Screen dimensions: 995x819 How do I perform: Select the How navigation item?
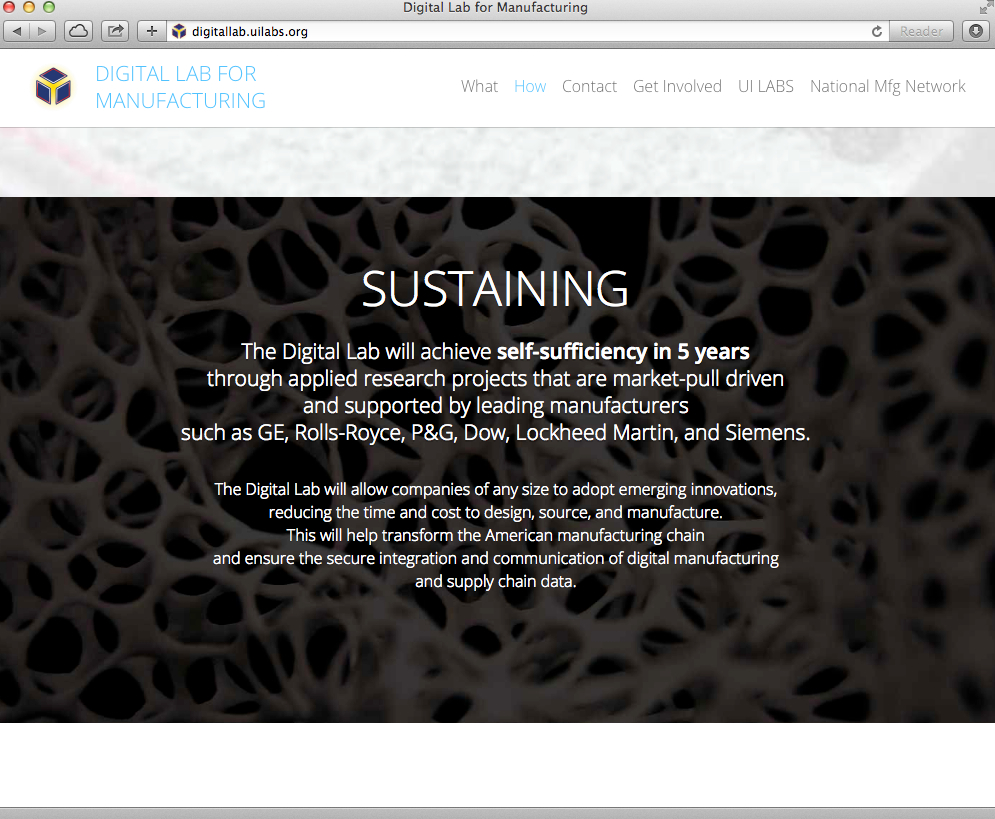[x=530, y=86]
